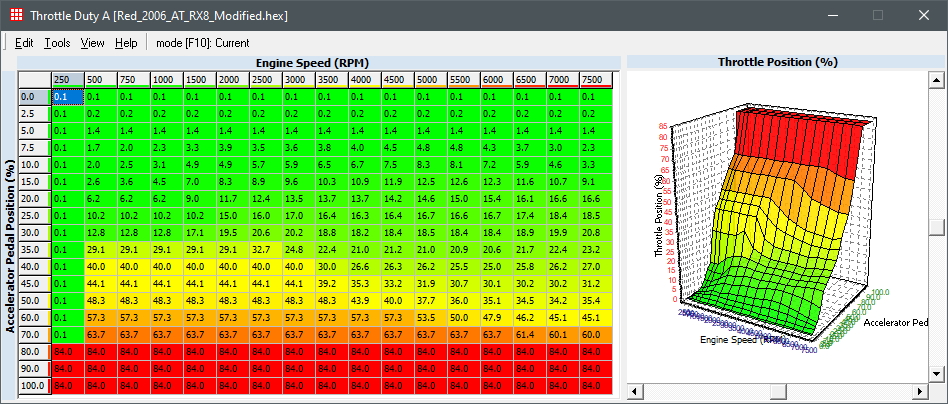Click the mode [F10]: Current label
The width and height of the screenshot is (948, 404).
[203, 43]
